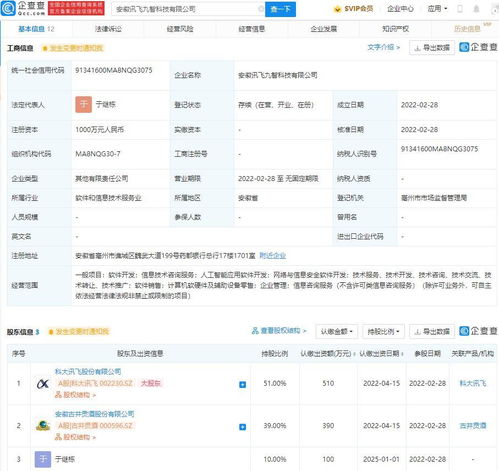Select the 51.00% shareholding cell
The image size is (499, 471).
click(275, 383)
